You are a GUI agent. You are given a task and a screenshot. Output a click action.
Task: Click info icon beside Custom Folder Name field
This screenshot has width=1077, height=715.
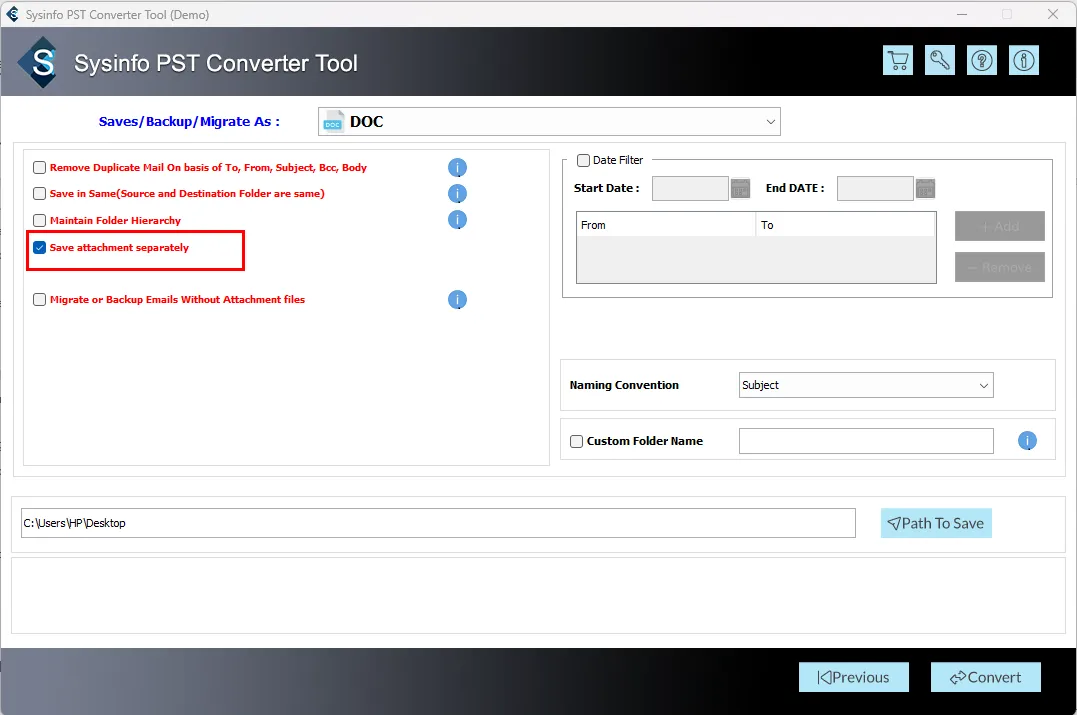pyautogui.click(x=1027, y=441)
